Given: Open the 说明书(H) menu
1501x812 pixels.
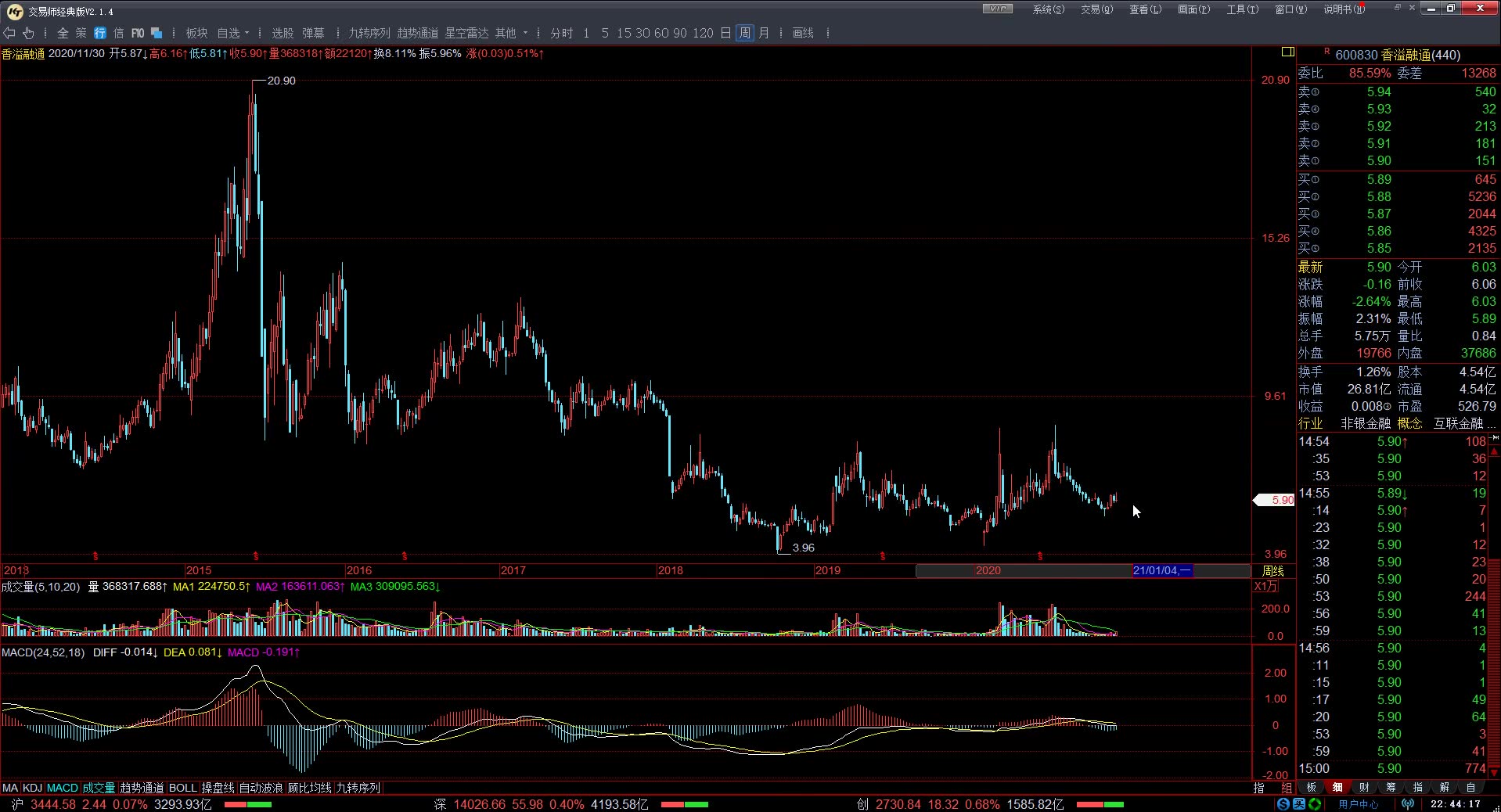Looking at the screenshot, I should coord(1344,9).
